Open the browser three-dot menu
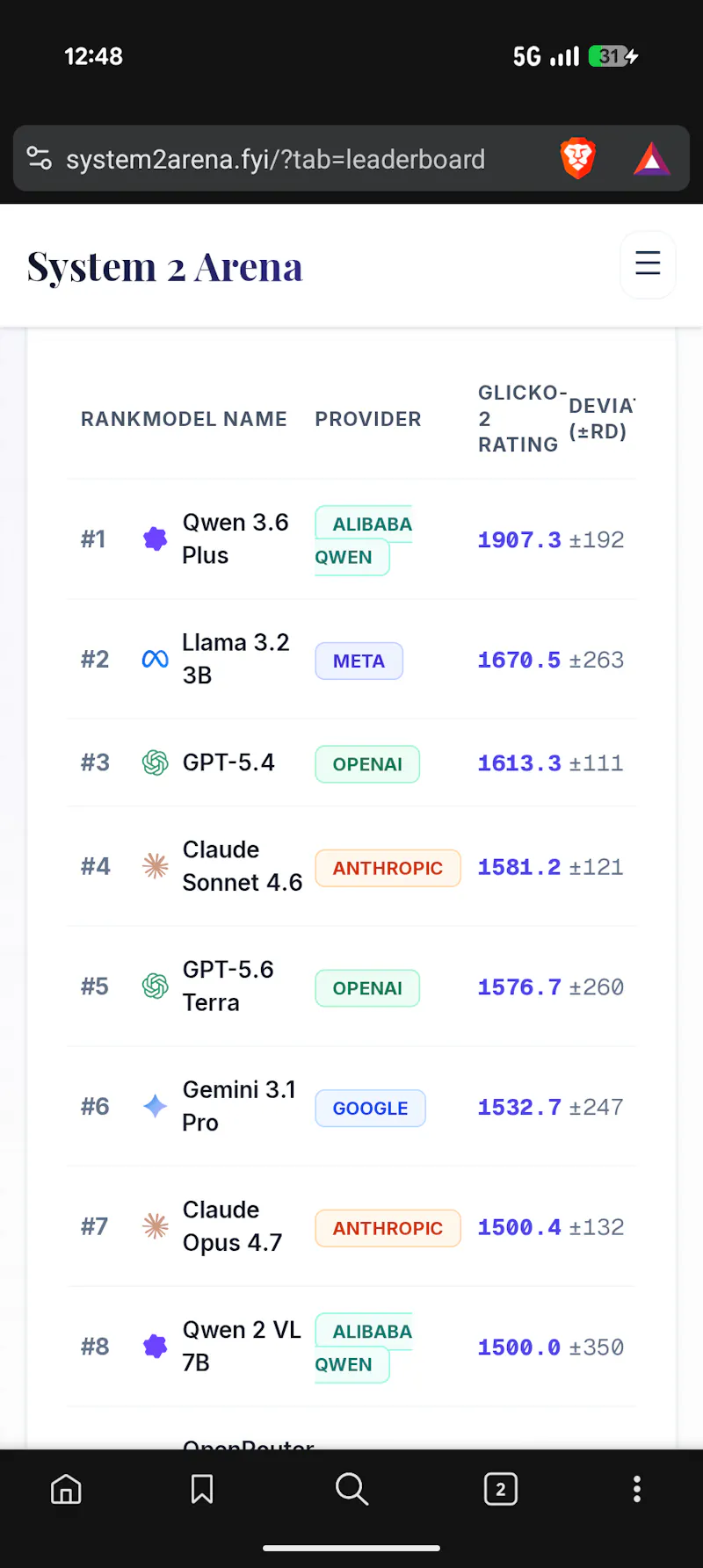Viewport: 703px width, 1568px height. (x=637, y=1489)
